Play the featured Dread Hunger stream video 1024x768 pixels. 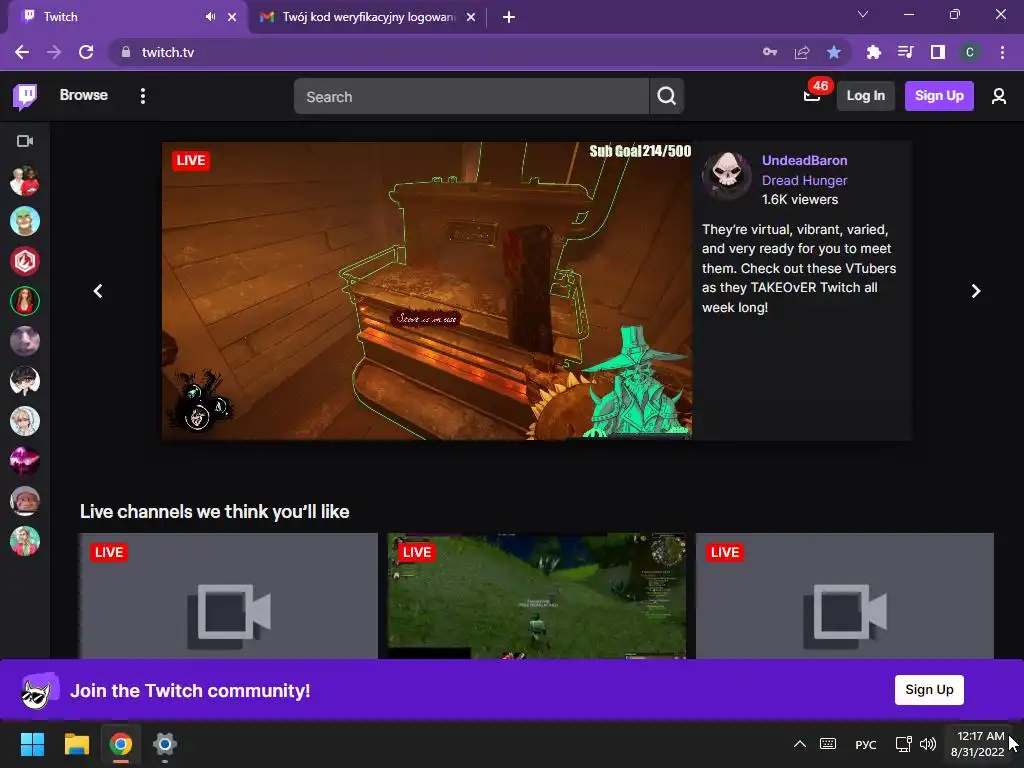[427, 291]
